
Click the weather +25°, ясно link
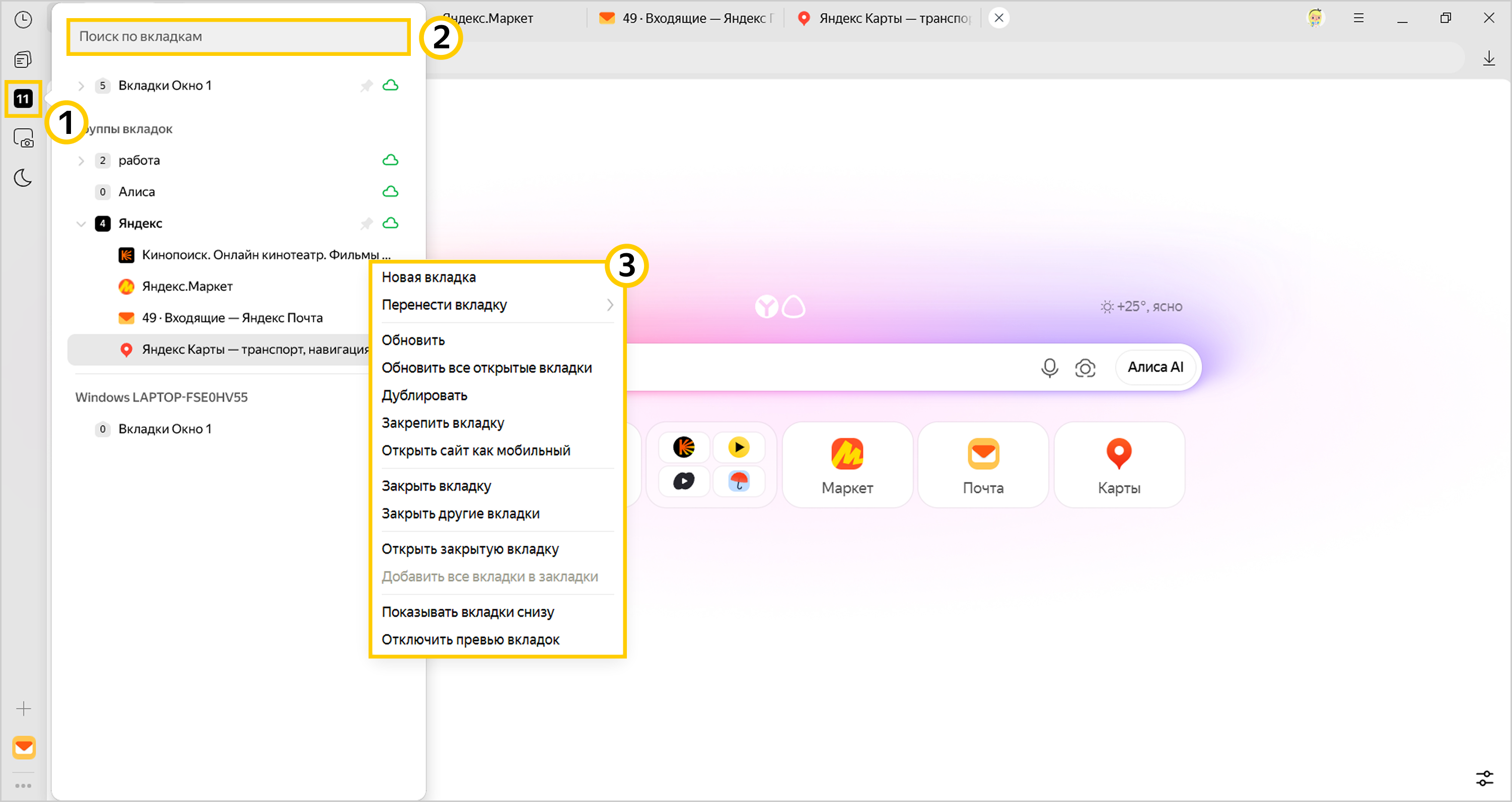point(1141,307)
